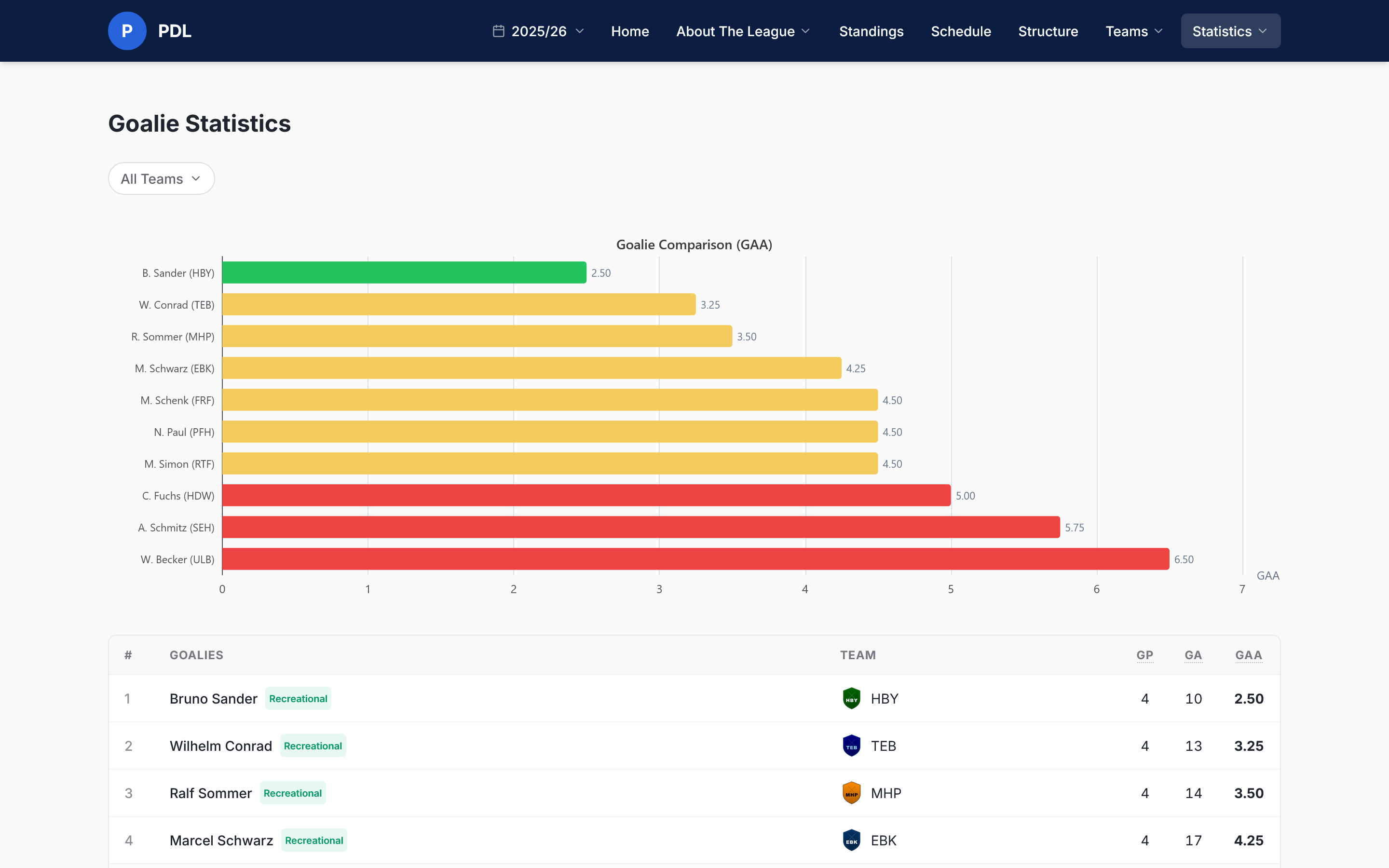Click the 5.75 label on Schmitz bar
Viewport: 1389px width, 868px height.
click(x=1075, y=528)
